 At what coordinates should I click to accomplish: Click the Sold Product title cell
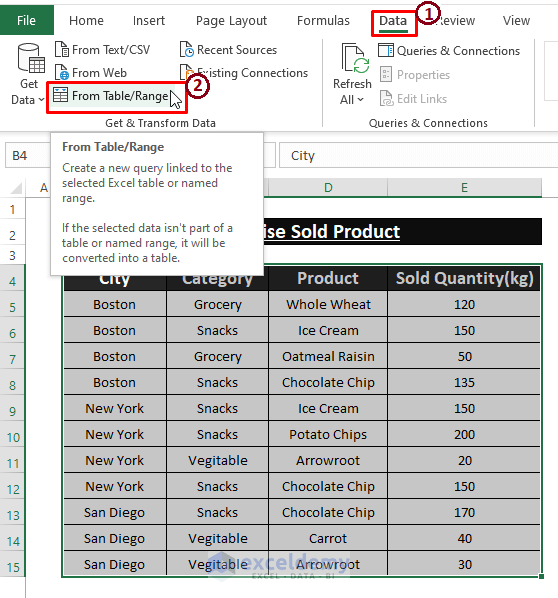[x=402, y=231]
